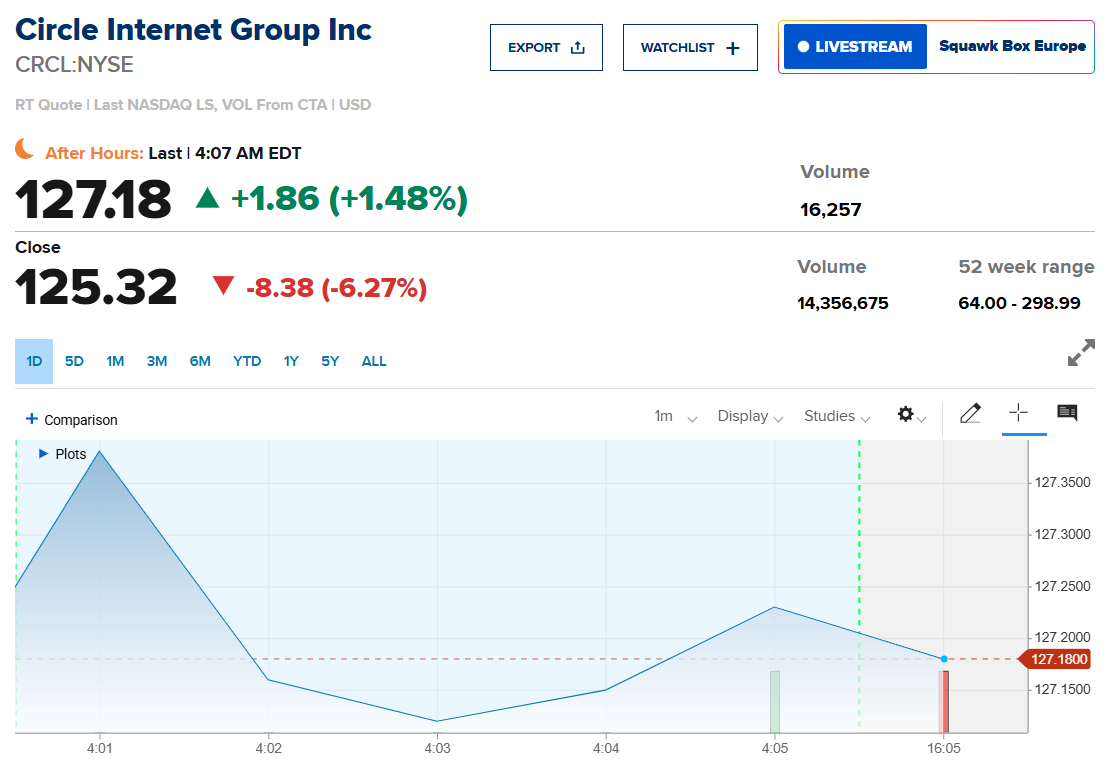Click the 4:03 time axis label
1105x765 pixels.
(x=437, y=748)
